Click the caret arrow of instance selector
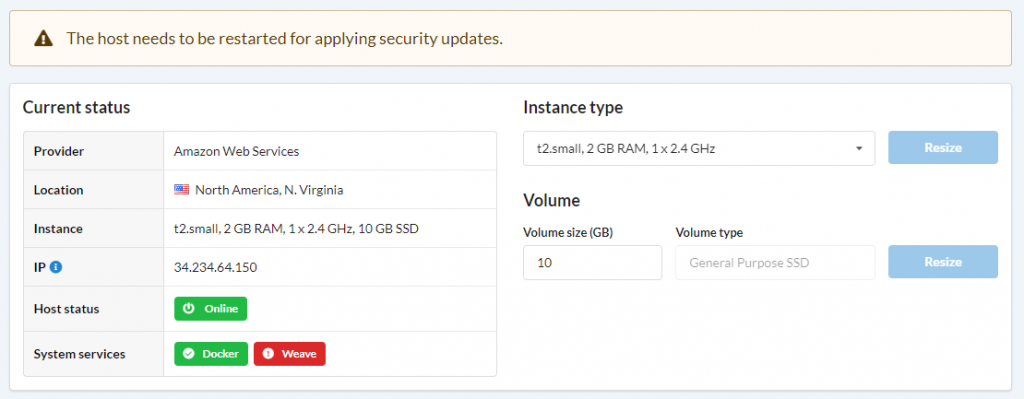 pos(859,149)
